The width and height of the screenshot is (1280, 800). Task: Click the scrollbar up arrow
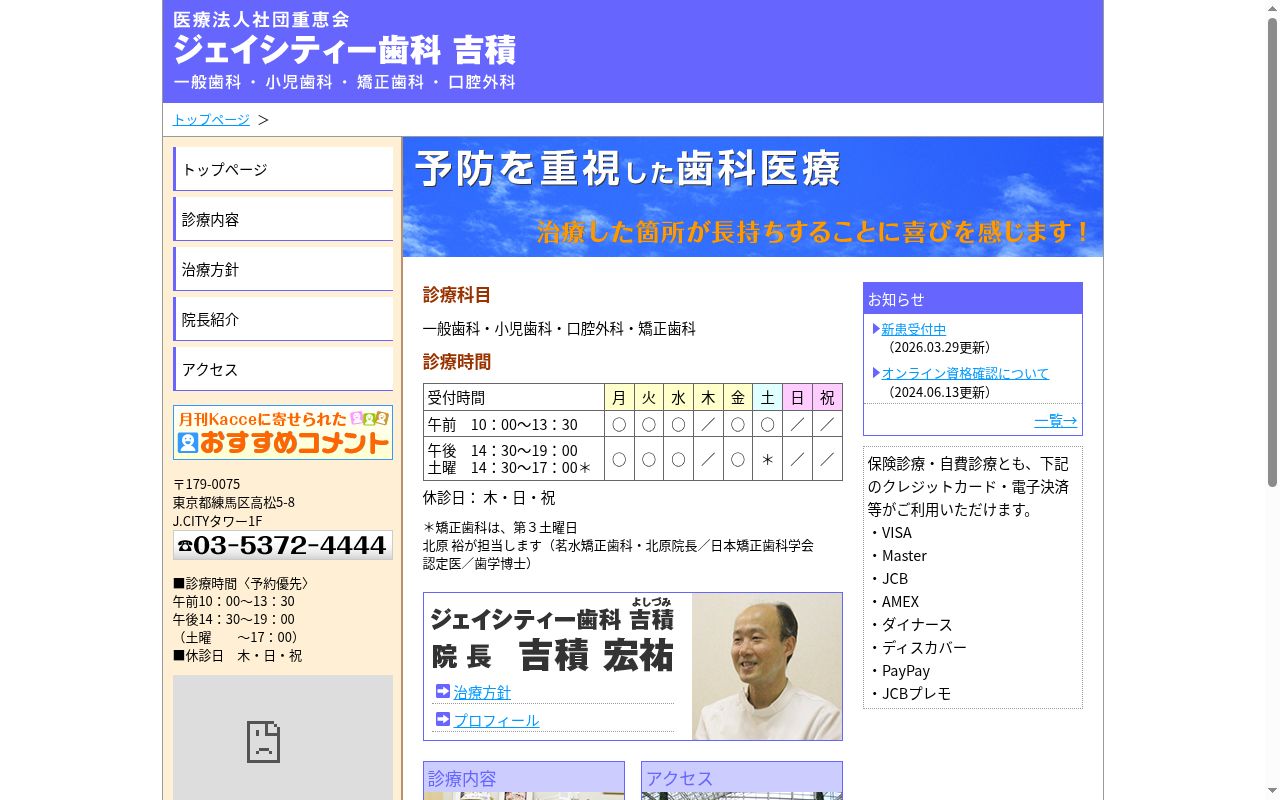click(1272, 7)
